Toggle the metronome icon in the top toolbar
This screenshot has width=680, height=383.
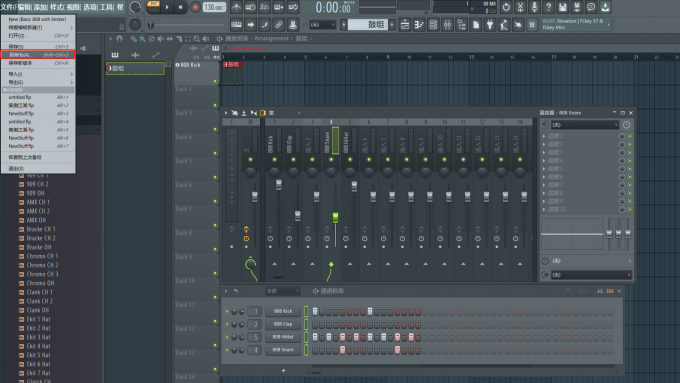point(236,7)
